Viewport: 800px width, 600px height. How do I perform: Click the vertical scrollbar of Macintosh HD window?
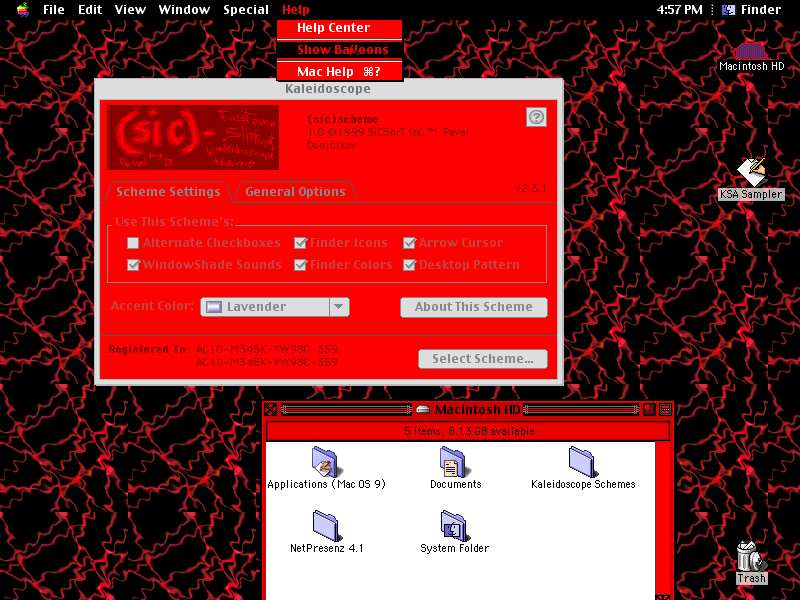(662, 518)
